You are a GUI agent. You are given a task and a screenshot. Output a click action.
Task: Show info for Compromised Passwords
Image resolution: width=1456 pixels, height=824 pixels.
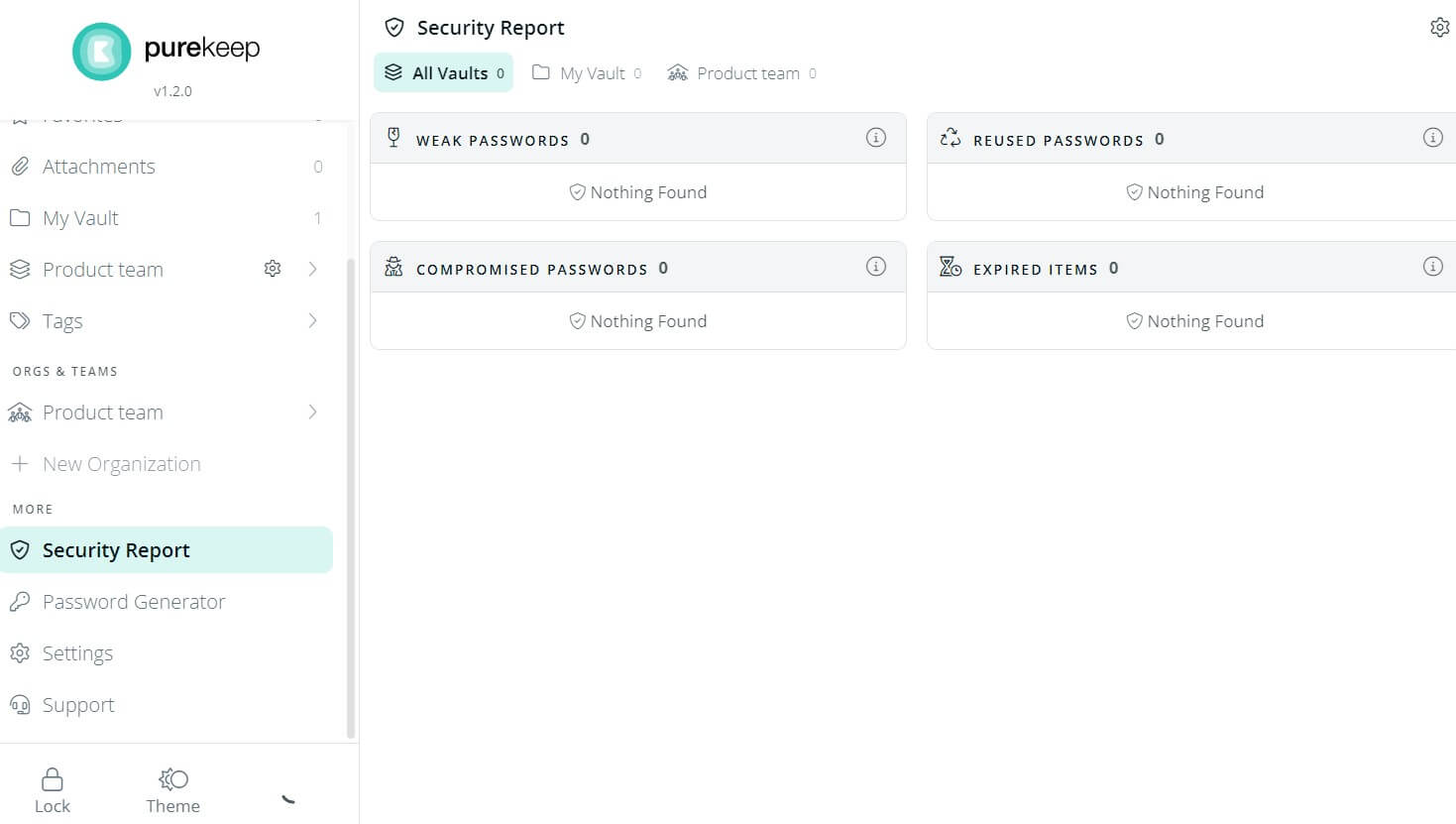coord(875,267)
